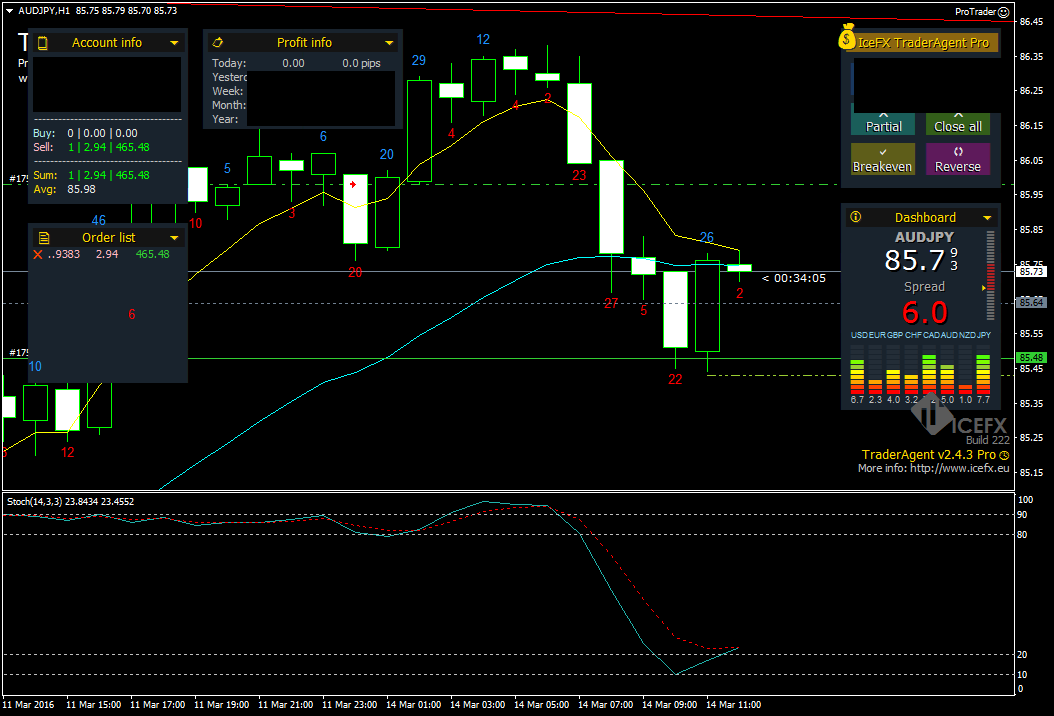Click the Sum: row in Account info

91,175
